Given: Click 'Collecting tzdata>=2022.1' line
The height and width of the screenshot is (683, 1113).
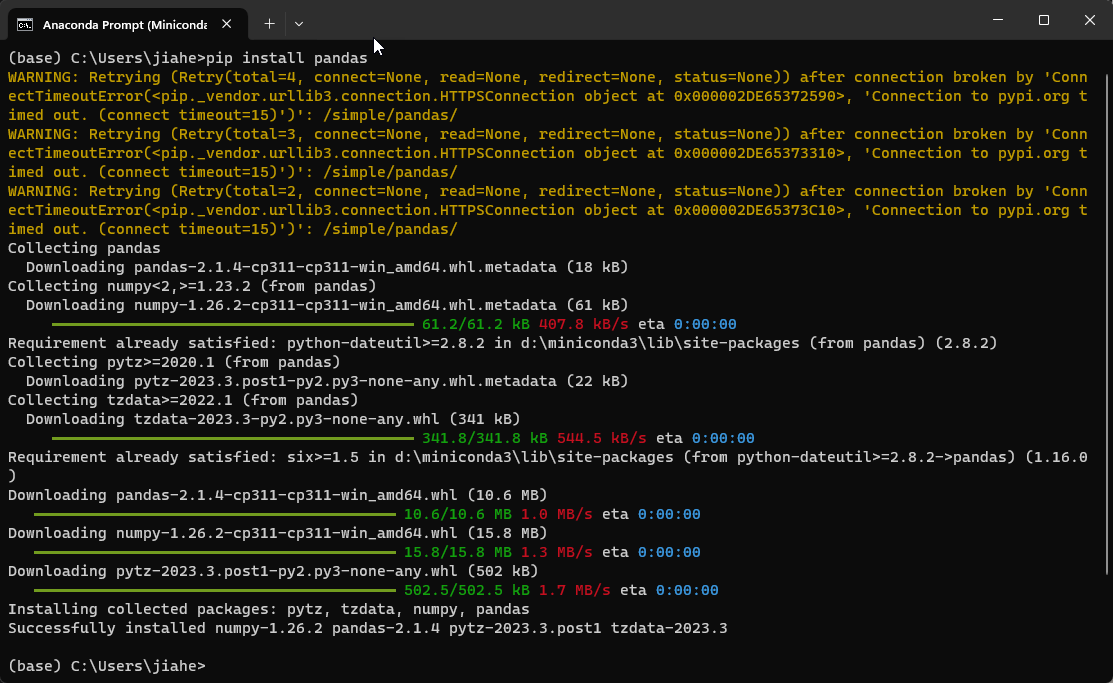Looking at the screenshot, I should click(183, 400).
